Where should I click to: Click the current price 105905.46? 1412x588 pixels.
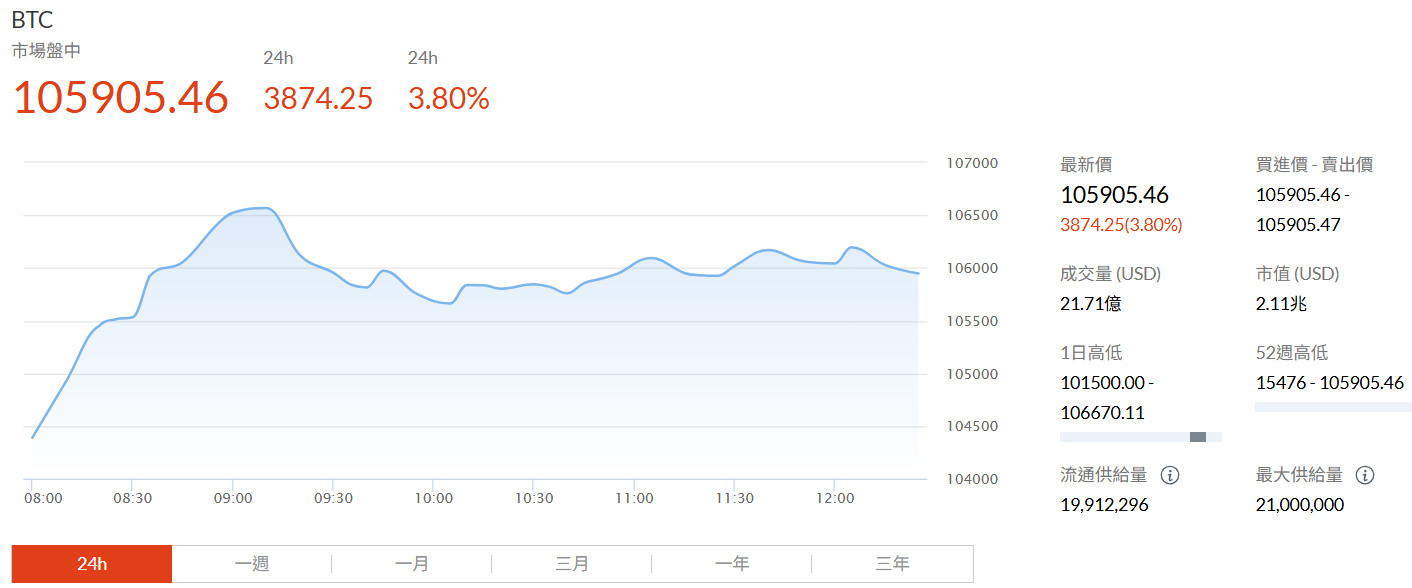[119, 97]
